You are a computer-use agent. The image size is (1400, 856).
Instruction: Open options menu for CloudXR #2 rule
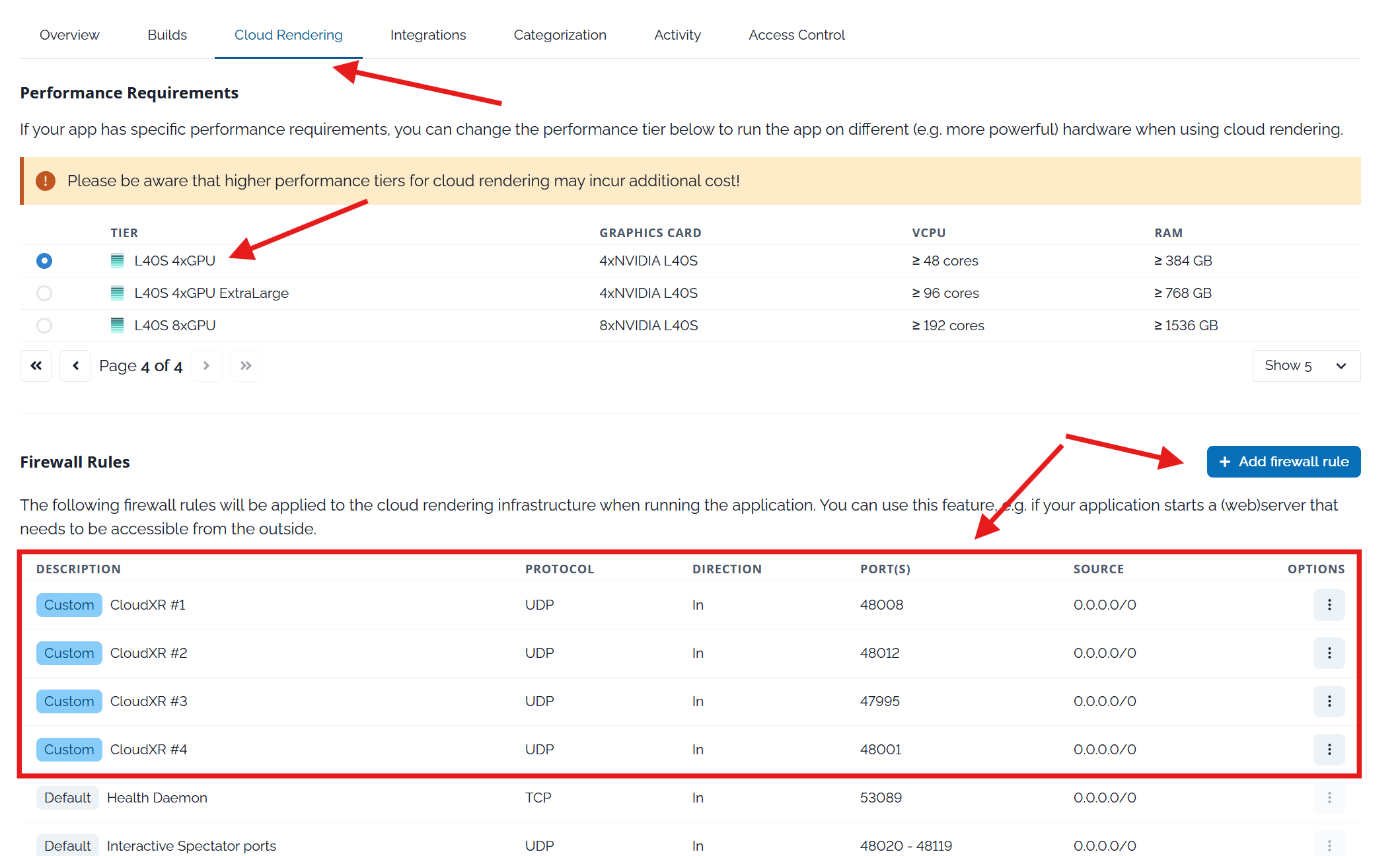coord(1329,653)
